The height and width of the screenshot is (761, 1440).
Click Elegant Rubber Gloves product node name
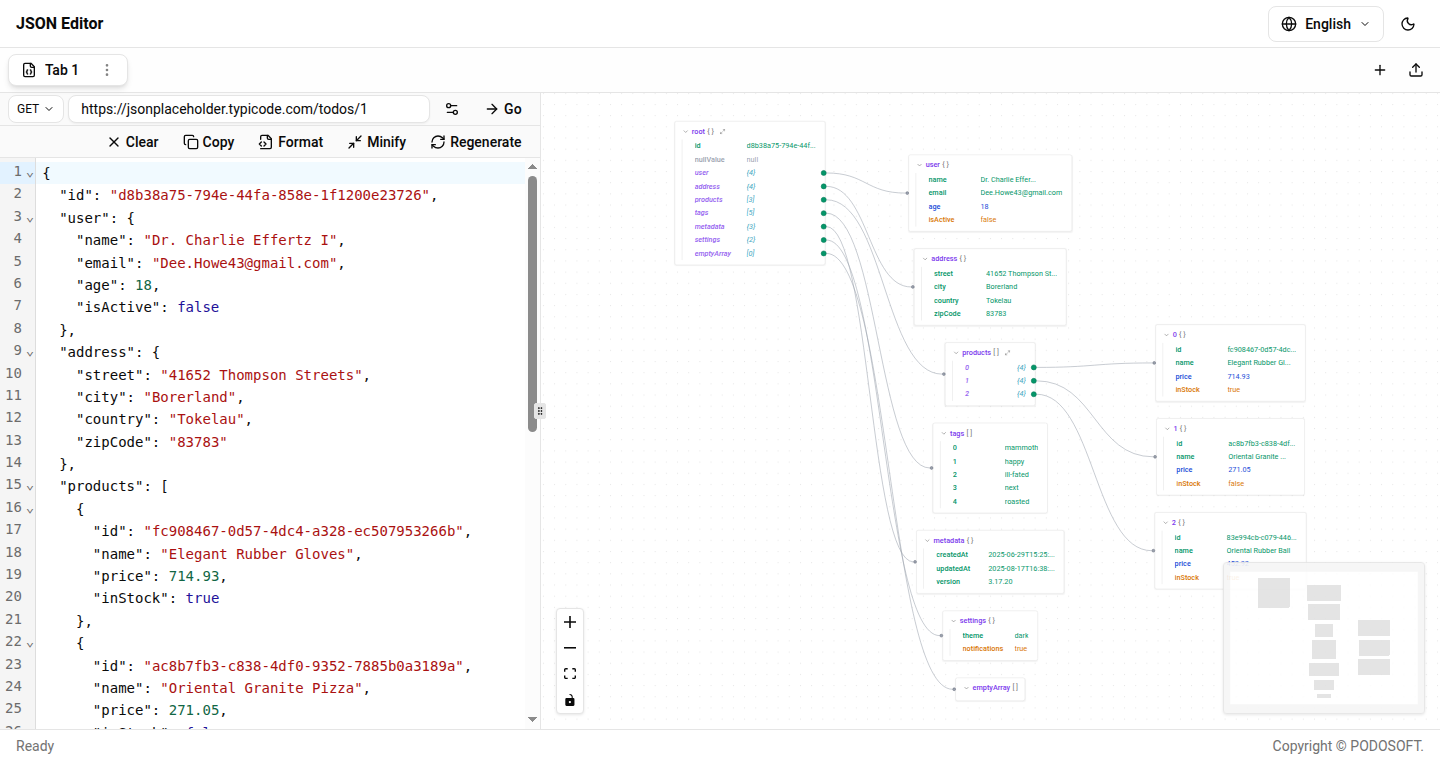[x=1259, y=363]
